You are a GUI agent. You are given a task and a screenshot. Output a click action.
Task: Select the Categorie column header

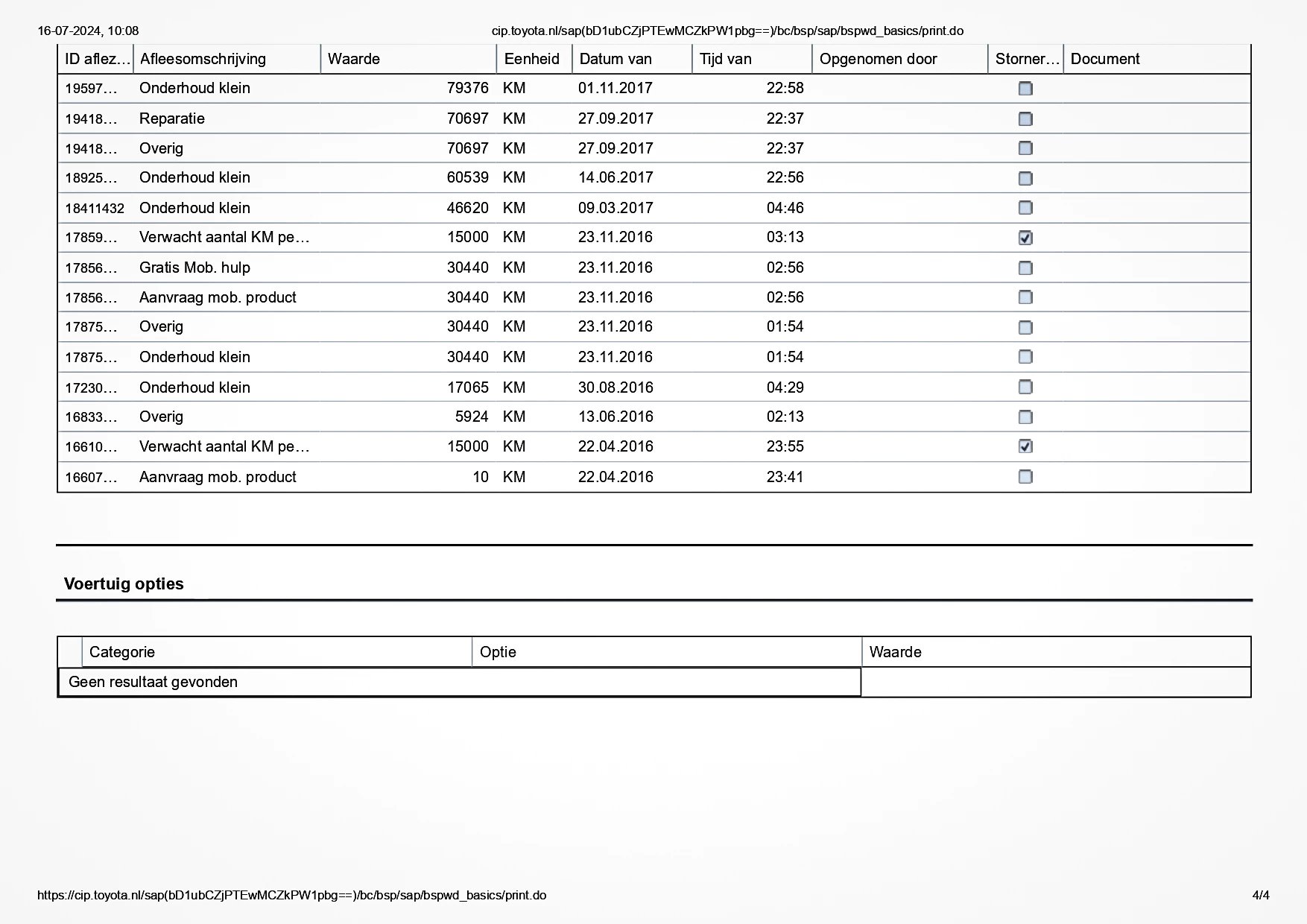tap(276, 652)
